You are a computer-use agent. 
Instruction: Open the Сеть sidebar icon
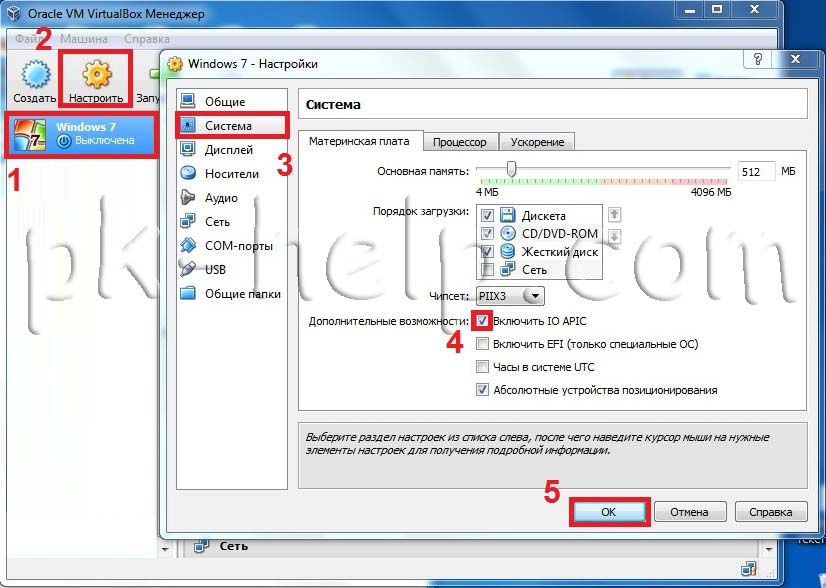click(x=188, y=221)
